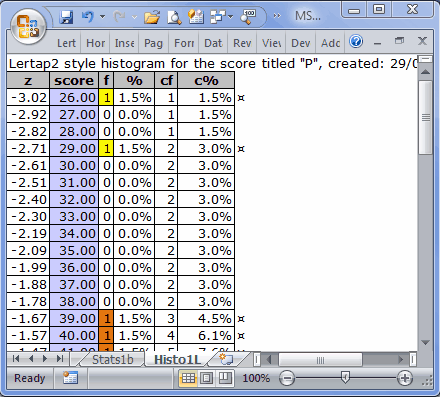Open the redo history dropdown arrow

click(x=134, y=16)
